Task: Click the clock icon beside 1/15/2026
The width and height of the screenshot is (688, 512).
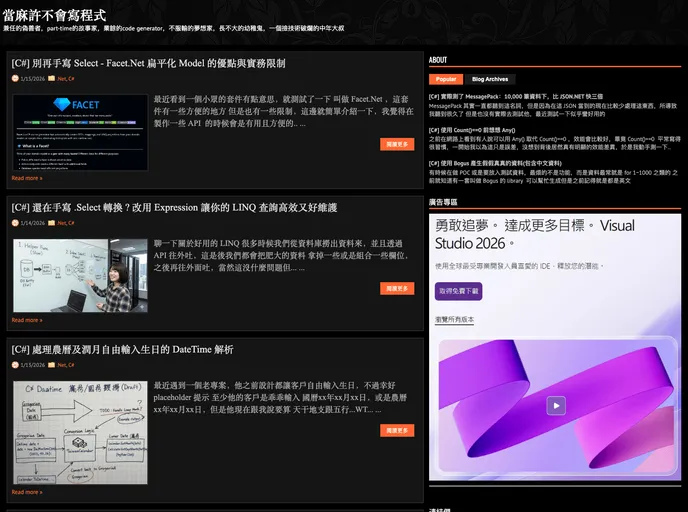Action: click(x=15, y=78)
